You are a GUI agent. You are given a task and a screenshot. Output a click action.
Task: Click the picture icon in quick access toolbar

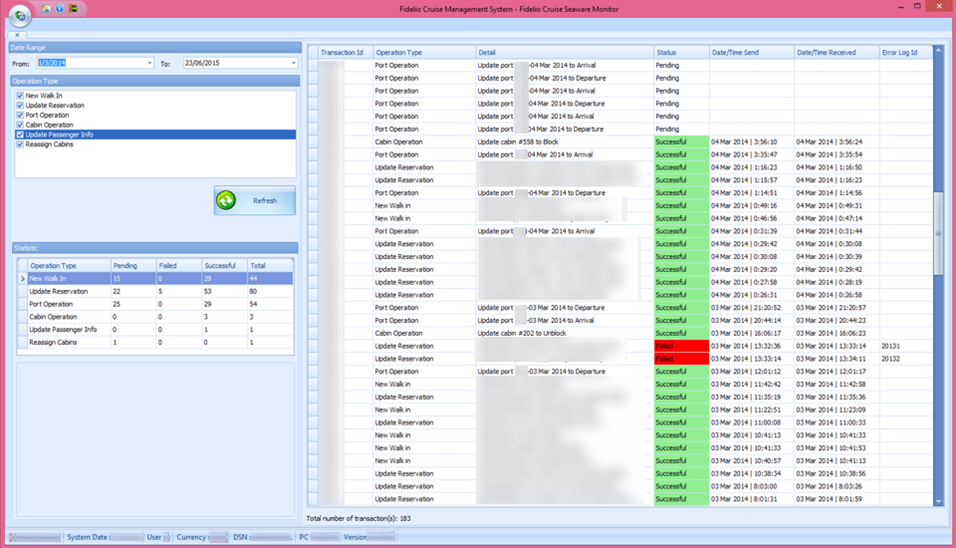[46, 9]
